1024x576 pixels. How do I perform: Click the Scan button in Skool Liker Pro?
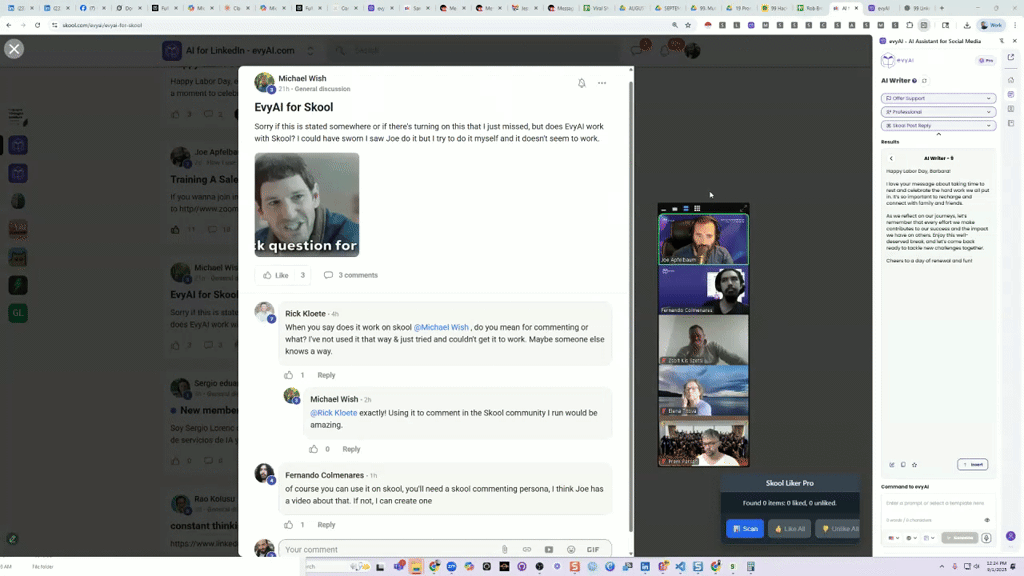click(x=744, y=528)
